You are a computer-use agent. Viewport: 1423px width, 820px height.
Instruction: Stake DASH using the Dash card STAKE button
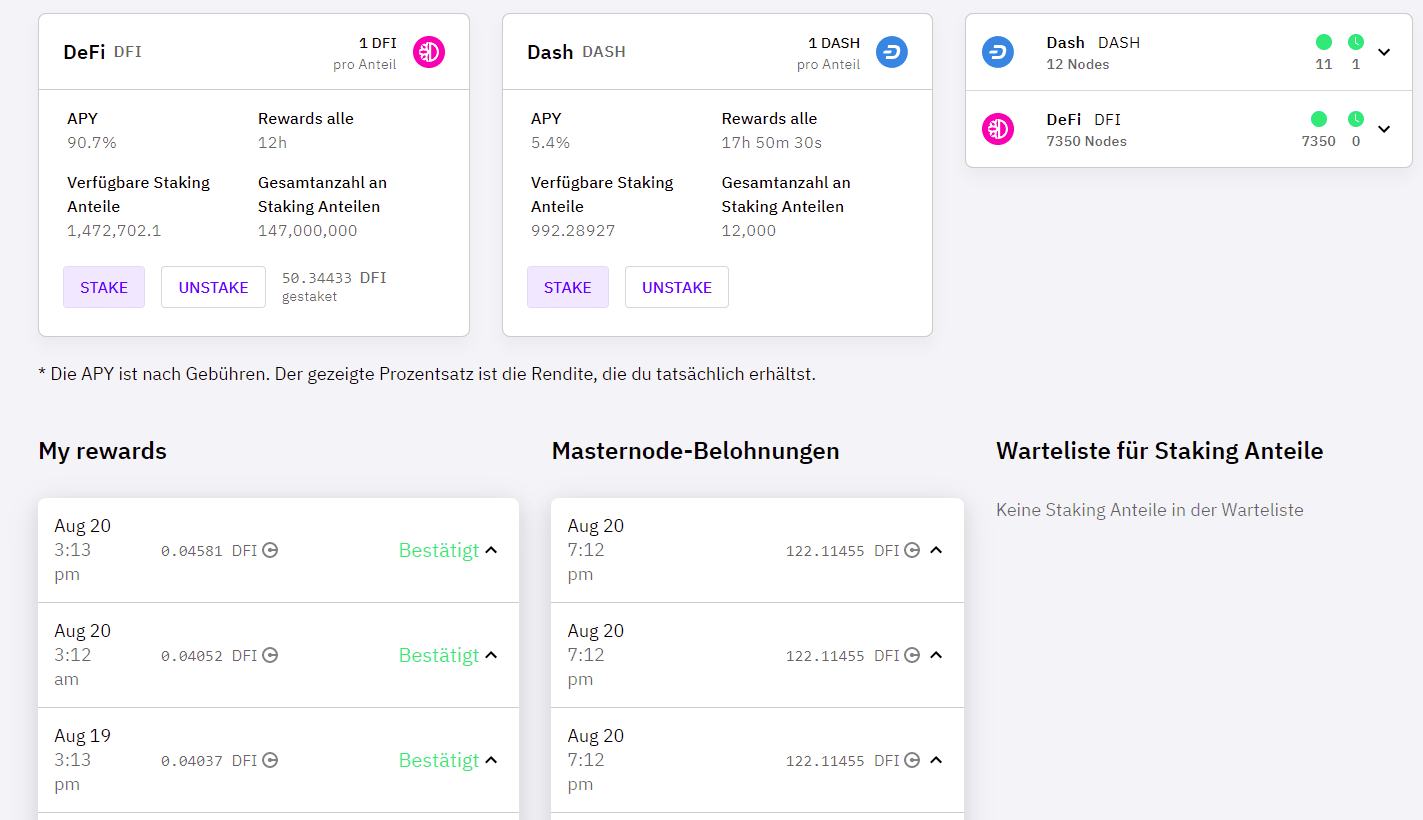[x=568, y=287]
